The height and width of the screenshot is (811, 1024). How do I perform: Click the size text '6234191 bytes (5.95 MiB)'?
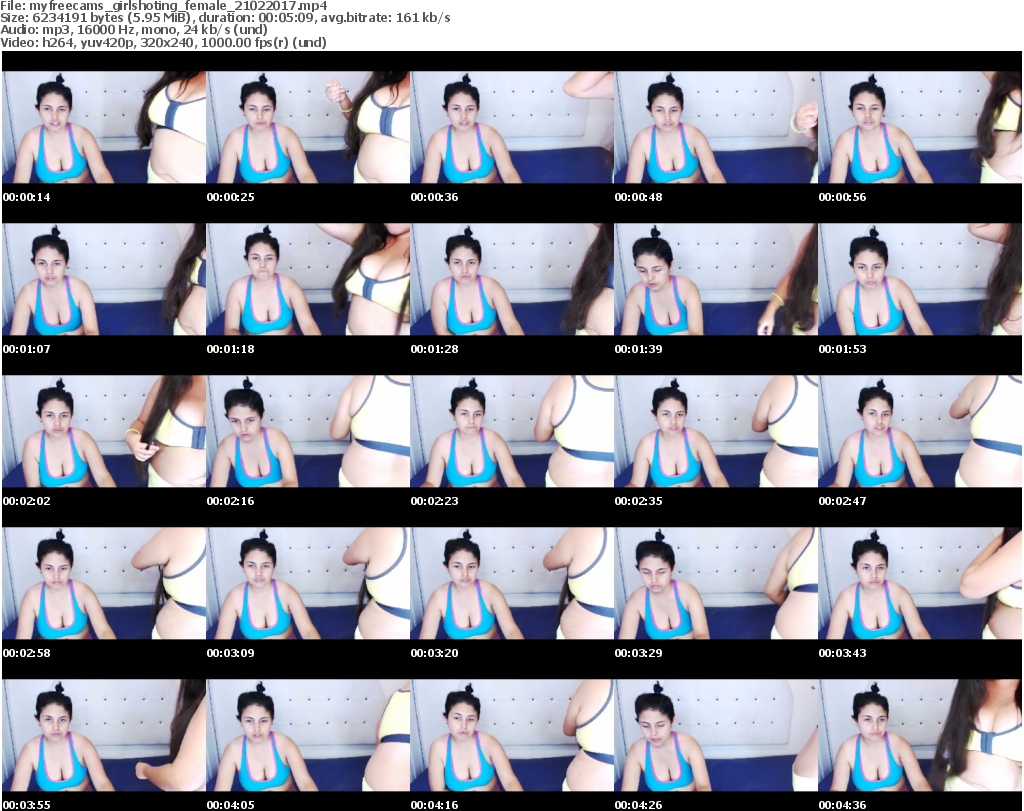point(112,18)
